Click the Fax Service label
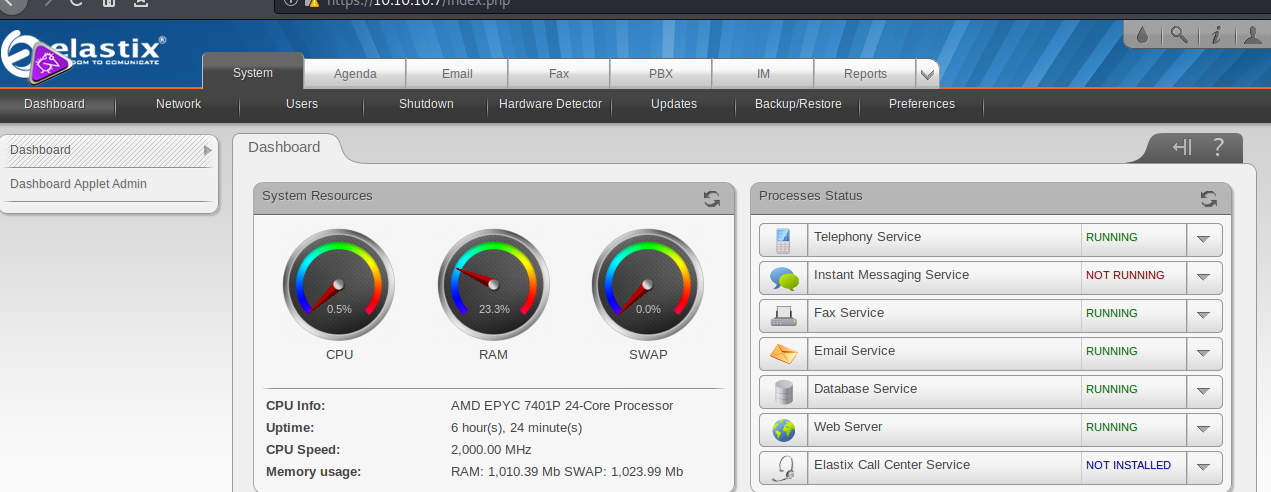 [849, 313]
